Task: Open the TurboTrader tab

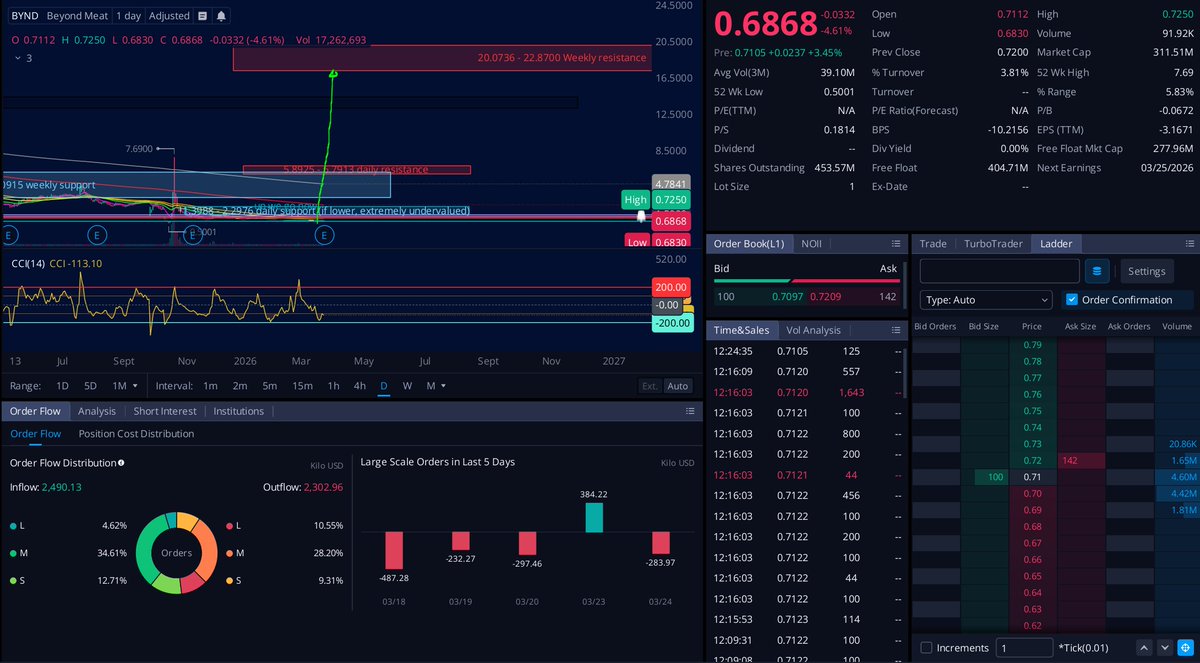Action: point(993,244)
